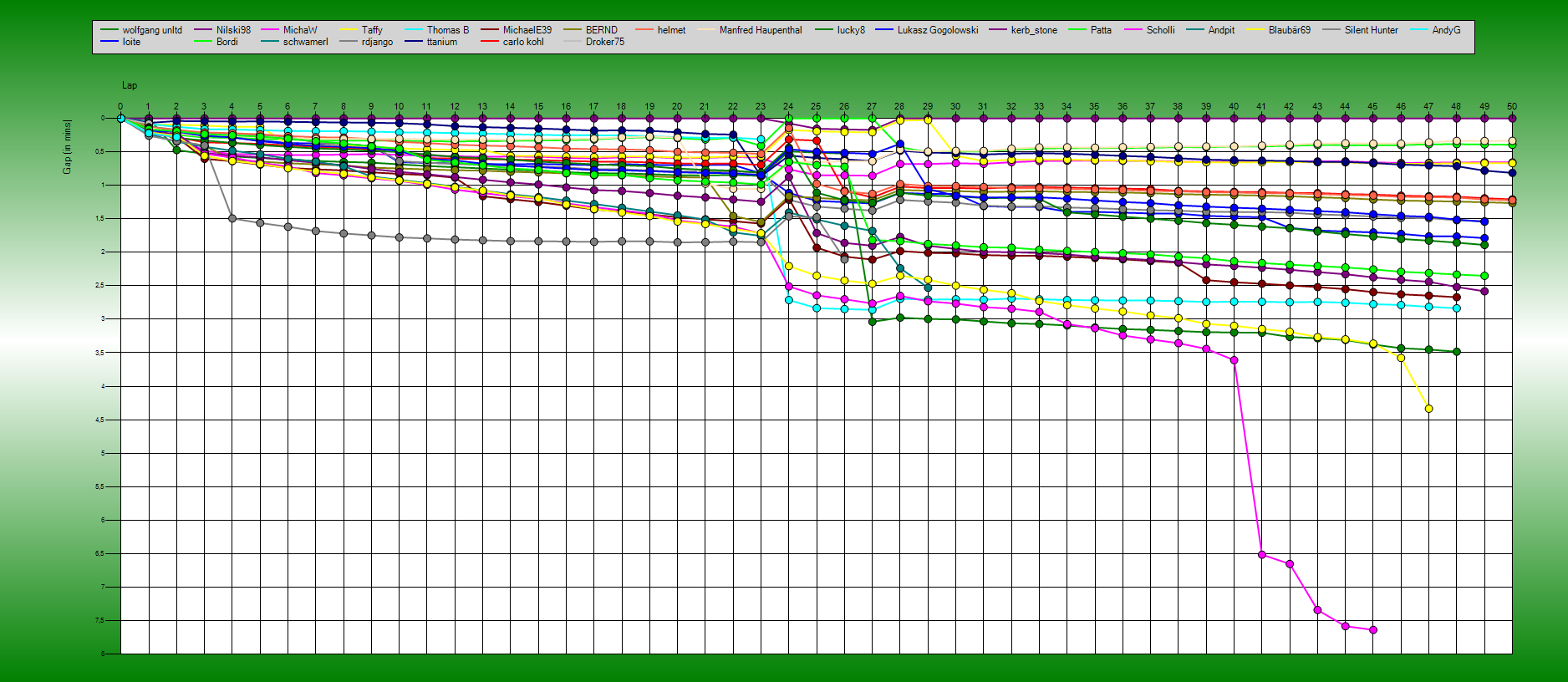The image size is (1568, 682).
Task: Click the cyan color line beside AndyG
Action: [x=1418, y=30]
